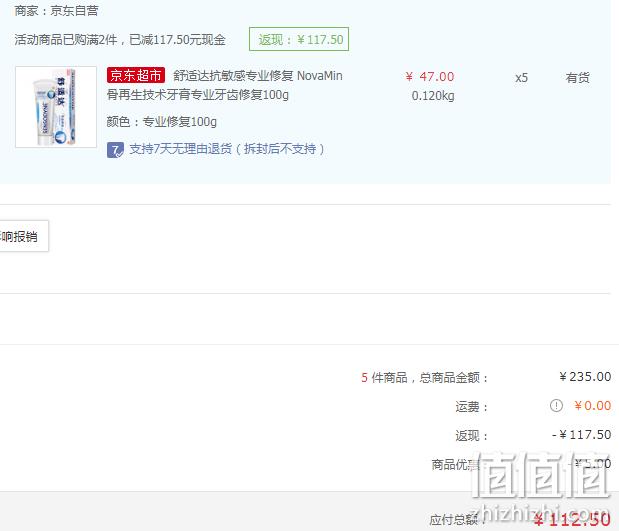Click the shipping fee info icon

coord(556,405)
